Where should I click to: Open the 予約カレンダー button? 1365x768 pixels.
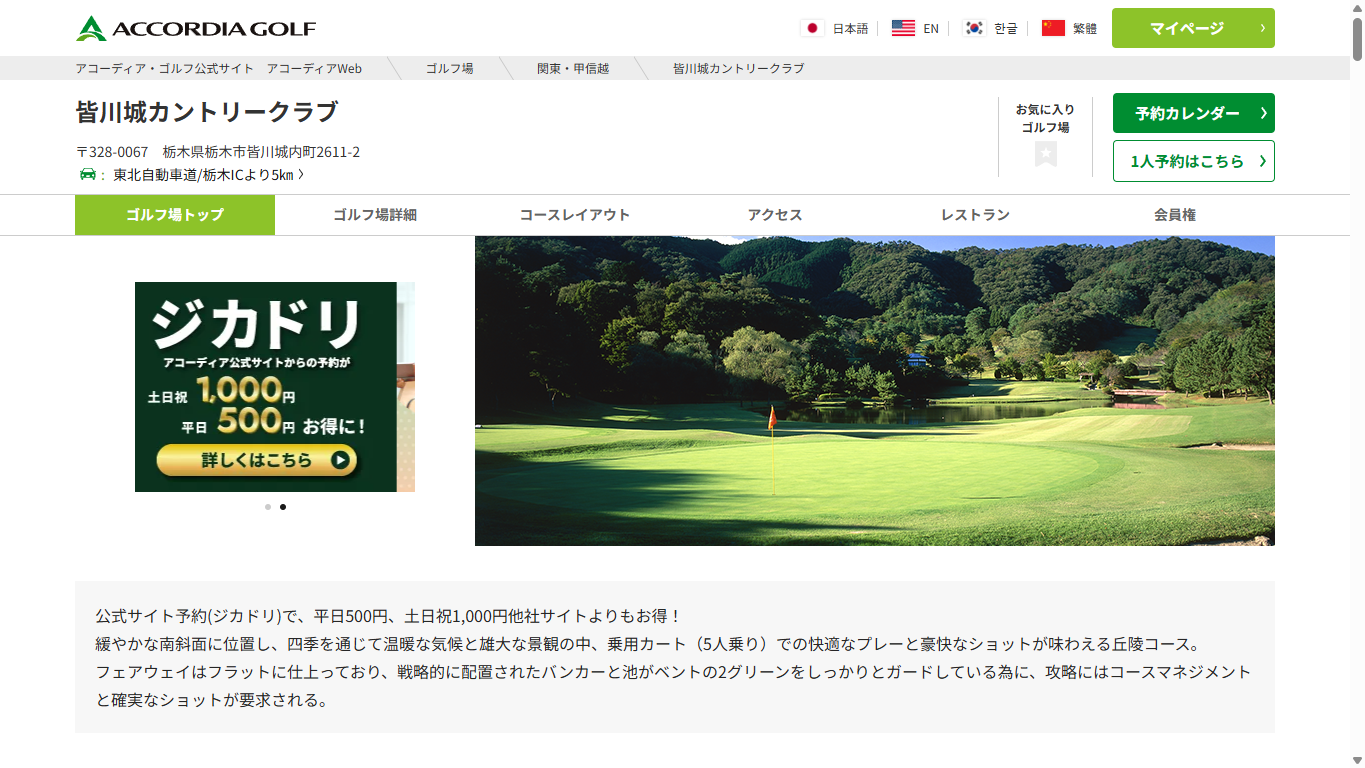pos(1194,113)
